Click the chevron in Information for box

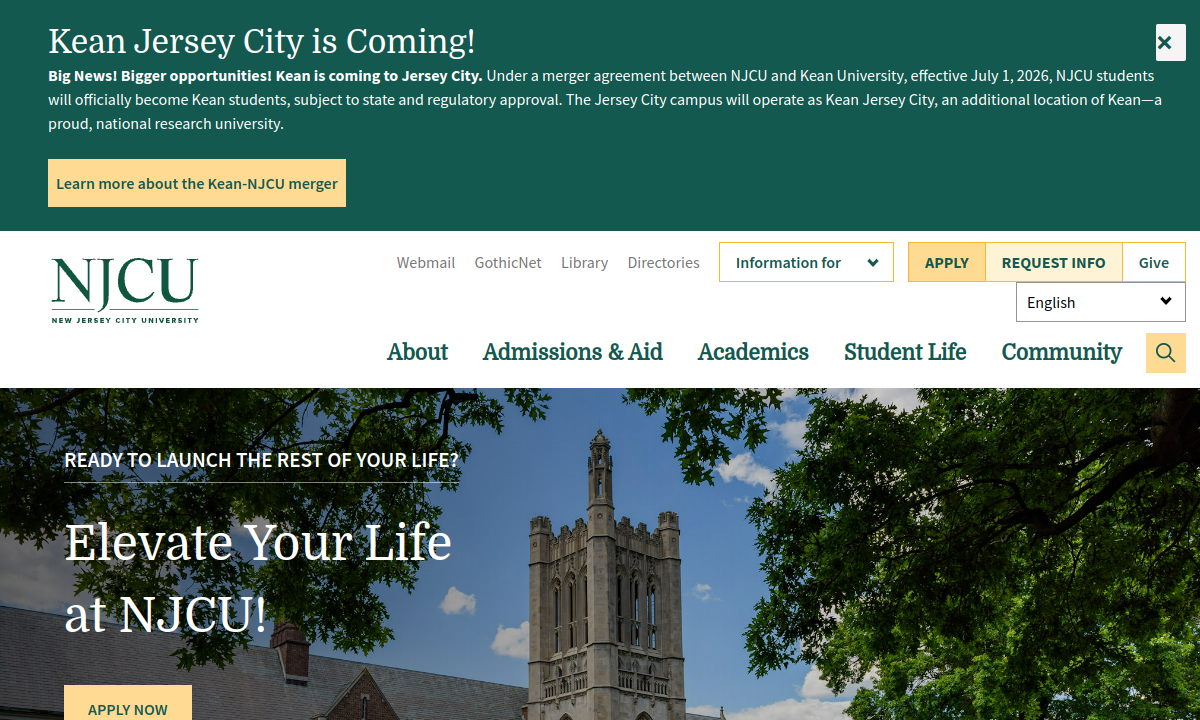click(x=873, y=263)
